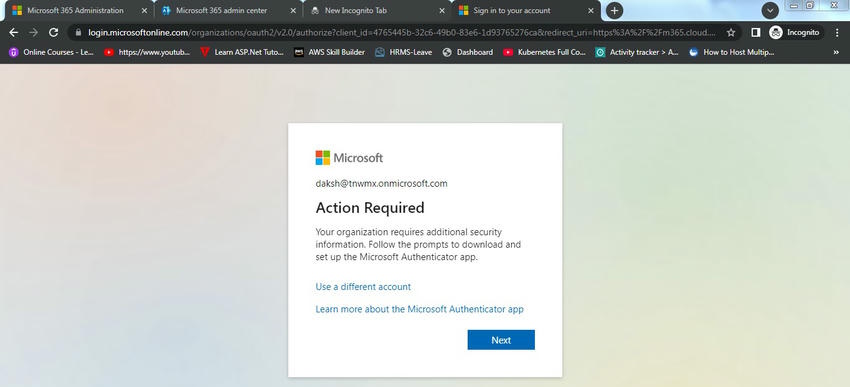This screenshot has height=387, width=850.
Task: Open the Dashboard bookmark
Action: (x=468, y=53)
